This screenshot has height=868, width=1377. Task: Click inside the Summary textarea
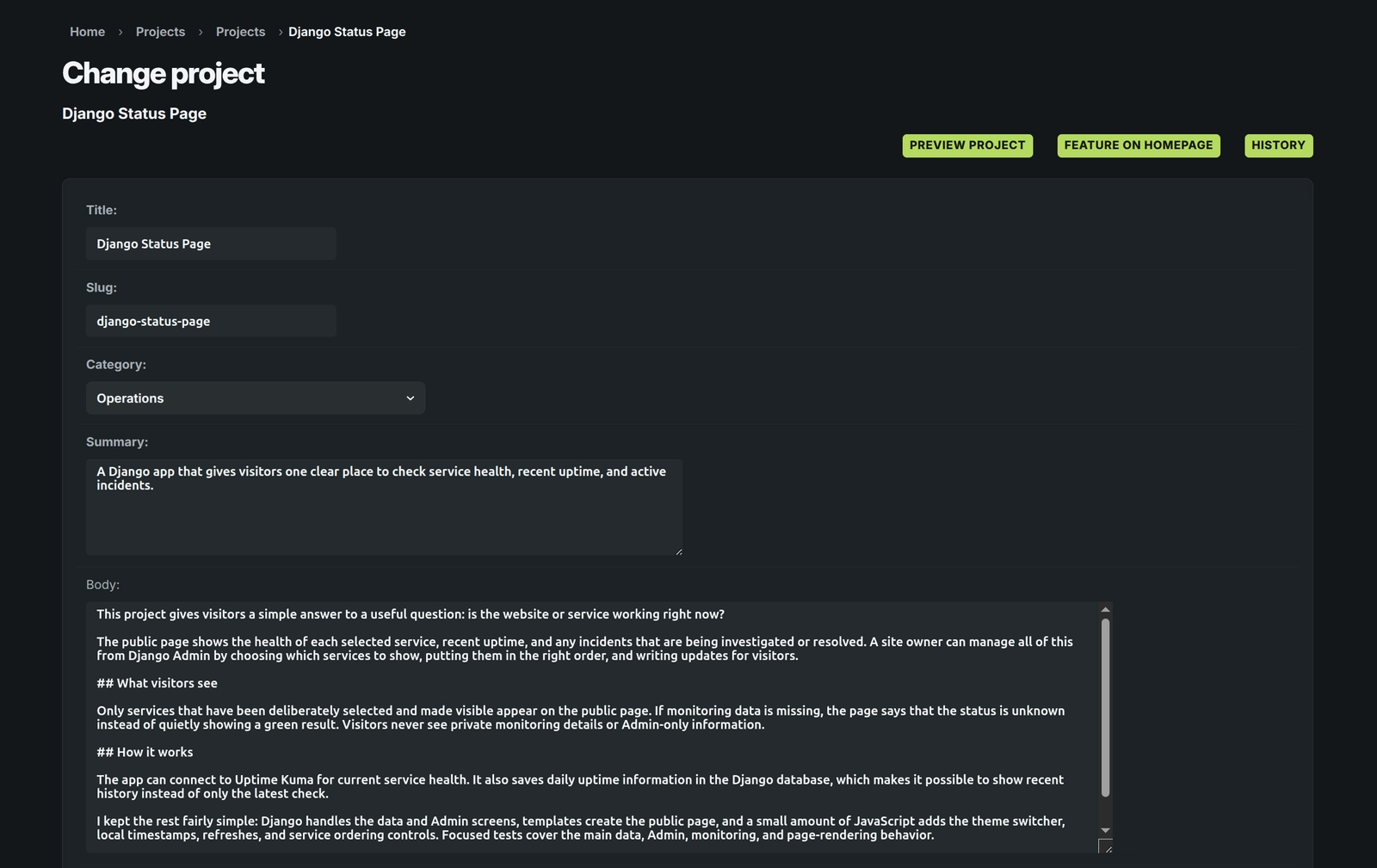[384, 508]
